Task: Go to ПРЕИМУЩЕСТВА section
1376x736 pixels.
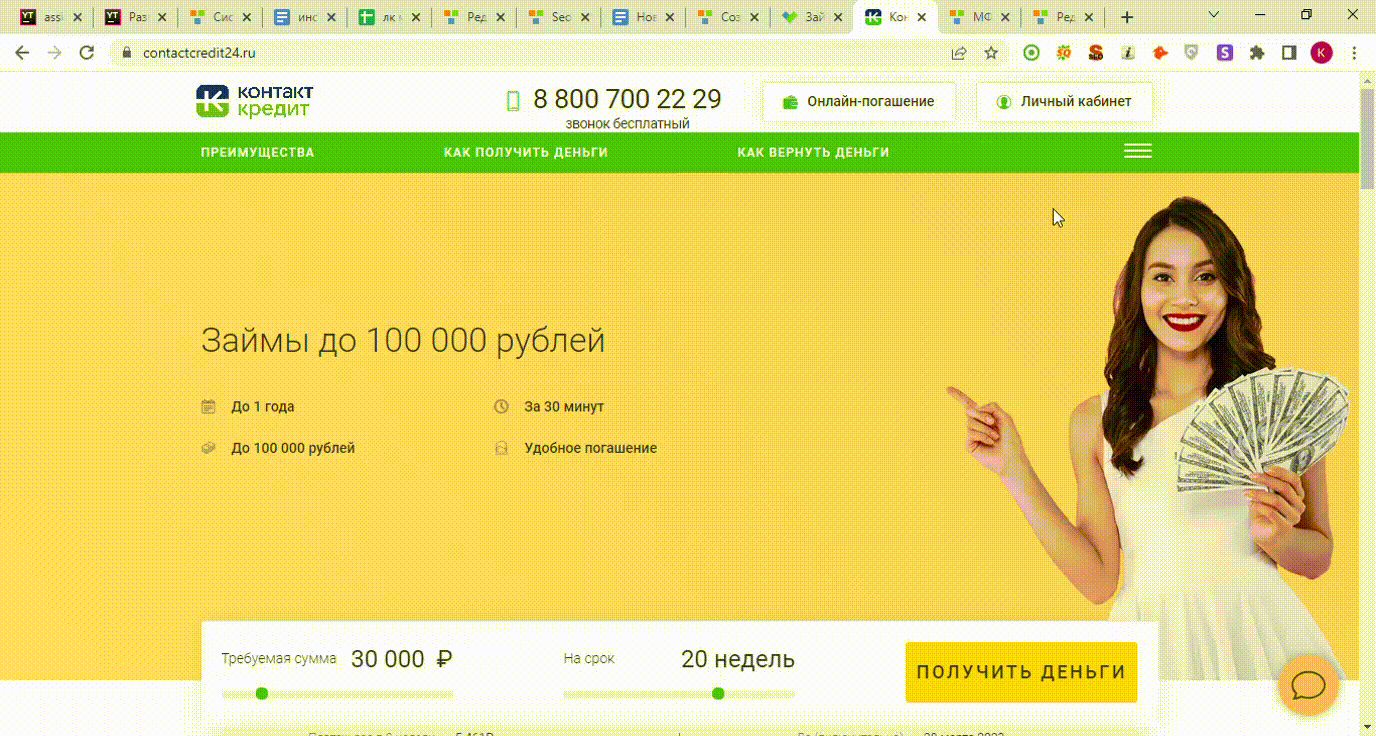Action: click(257, 153)
